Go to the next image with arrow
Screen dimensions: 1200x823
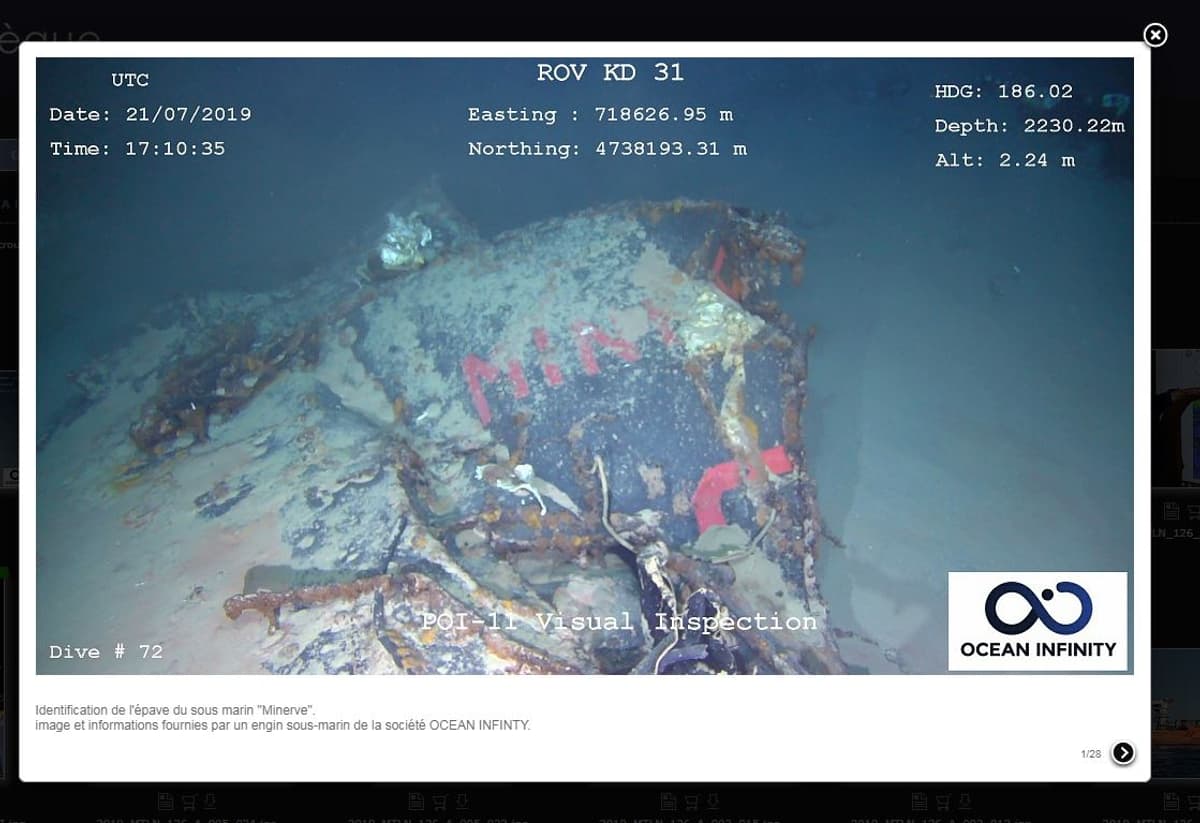(1123, 753)
